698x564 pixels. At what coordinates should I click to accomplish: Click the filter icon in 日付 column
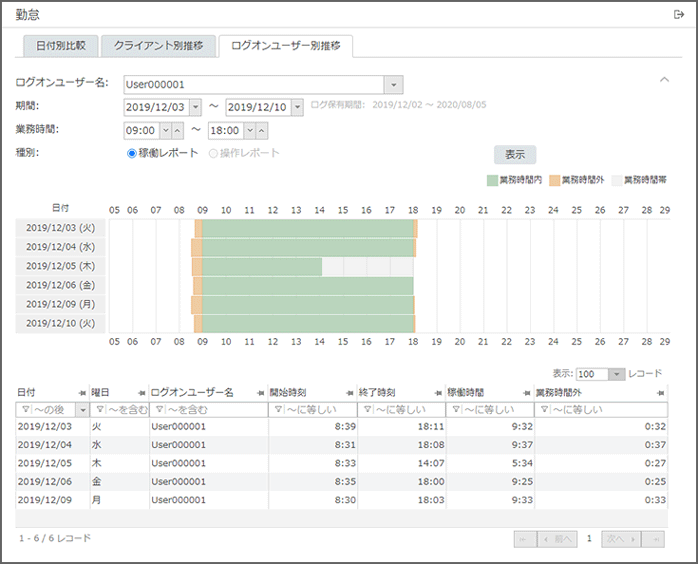pos(26,409)
